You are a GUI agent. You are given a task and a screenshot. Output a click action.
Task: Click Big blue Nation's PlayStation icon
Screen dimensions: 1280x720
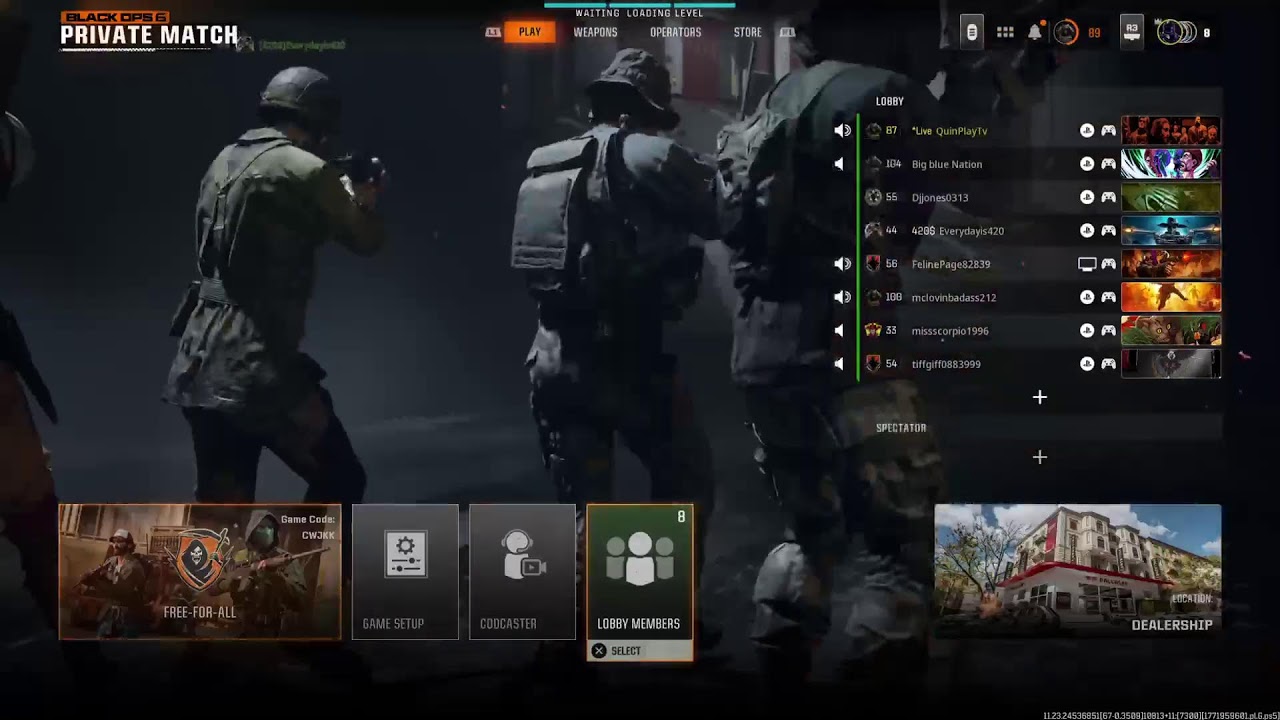pos(1087,164)
